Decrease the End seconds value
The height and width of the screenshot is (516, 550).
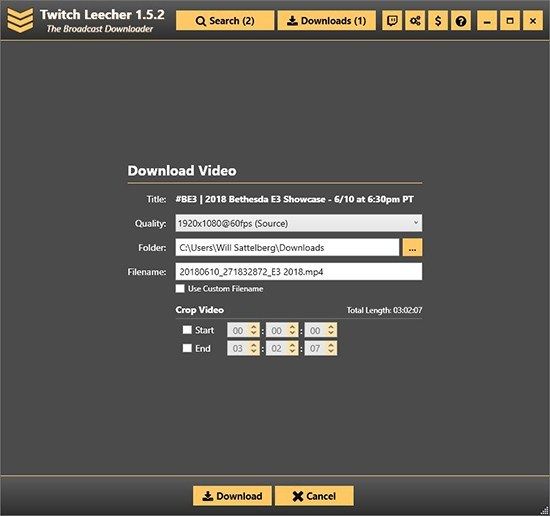point(331,352)
